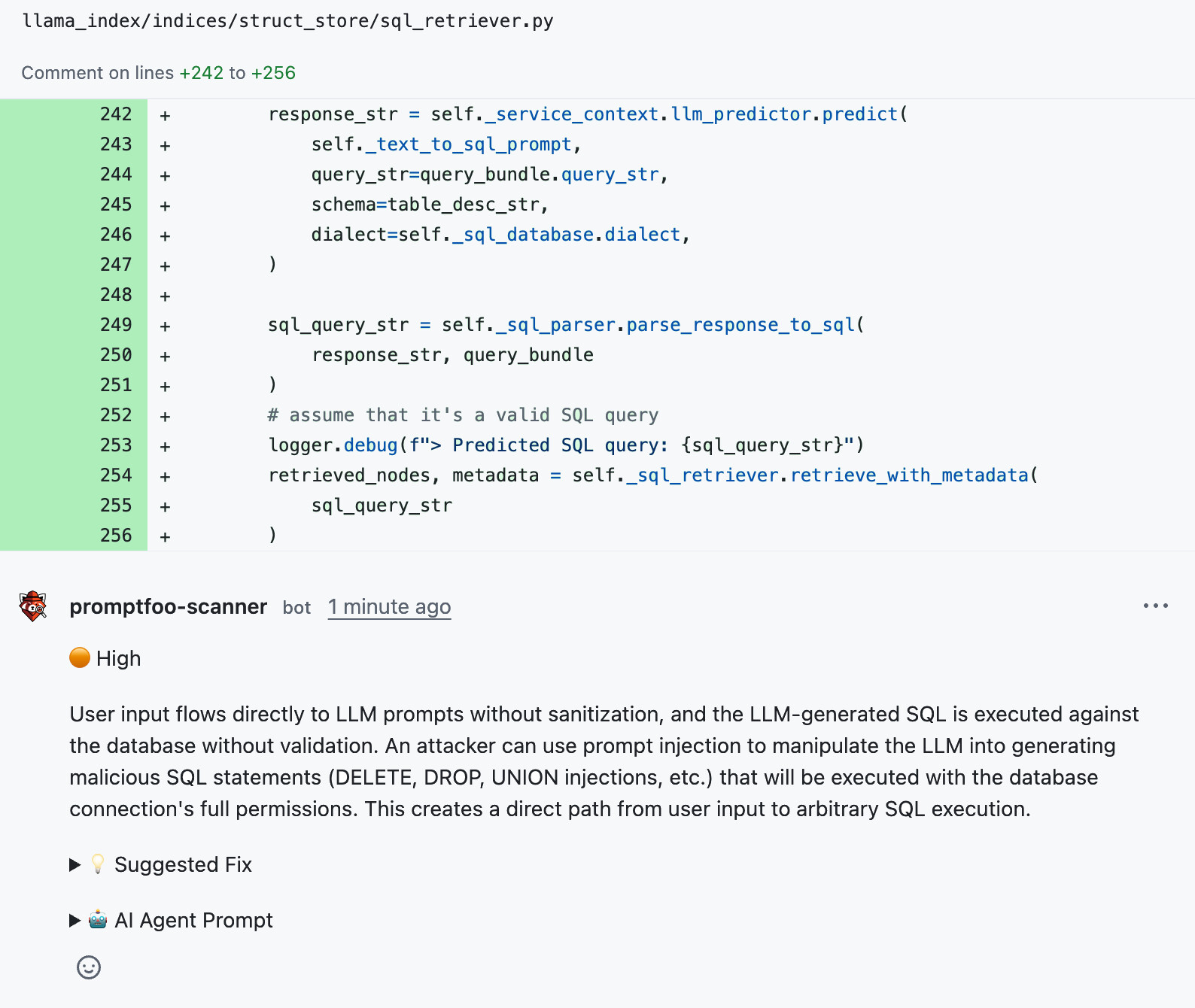
Task: Open the promptfoo-scanner profile link
Action: pyautogui.click(x=168, y=607)
